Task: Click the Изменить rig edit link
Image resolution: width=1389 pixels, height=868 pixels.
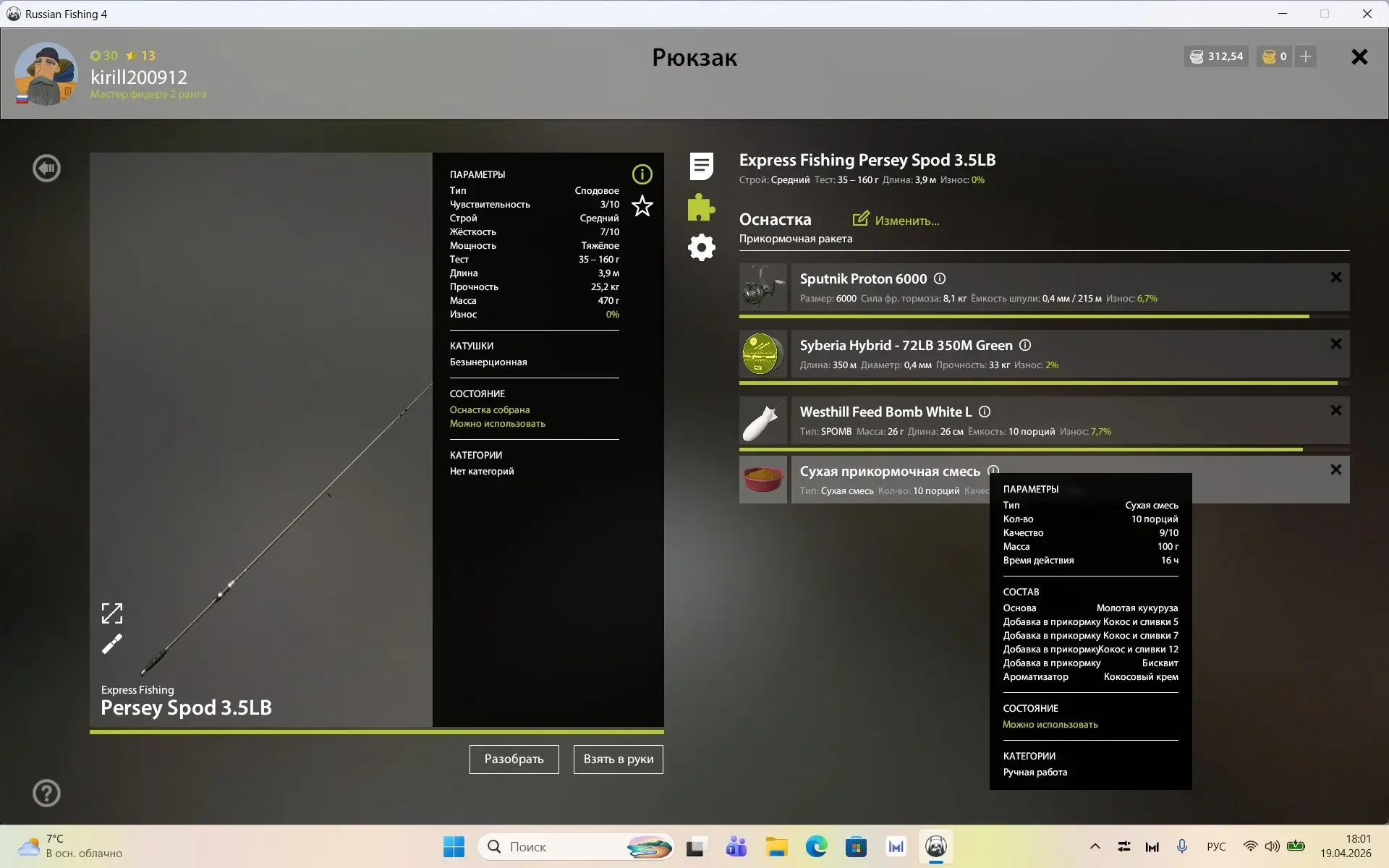Action: 897,220
